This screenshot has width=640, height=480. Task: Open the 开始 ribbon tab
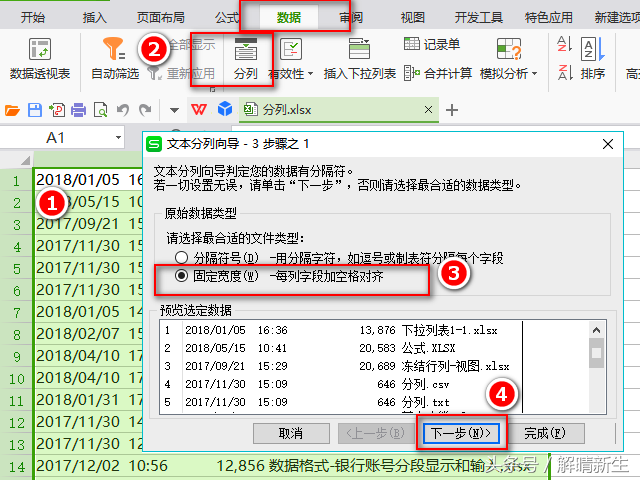click(33, 17)
